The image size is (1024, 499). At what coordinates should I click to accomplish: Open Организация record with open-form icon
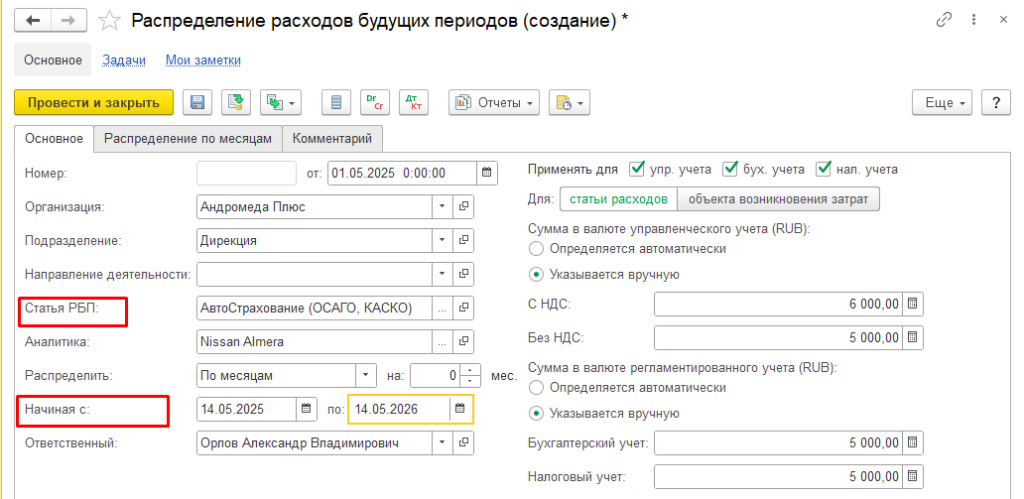coord(463,207)
